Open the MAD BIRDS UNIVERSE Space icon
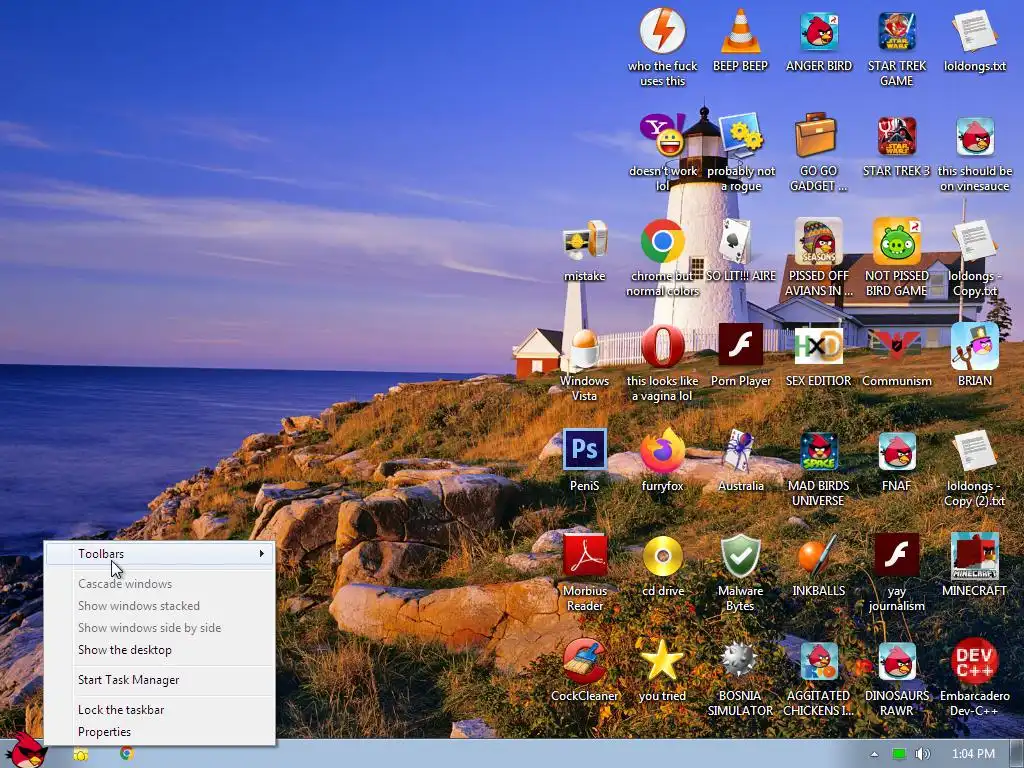The image size is (1024, 768). 819,452
